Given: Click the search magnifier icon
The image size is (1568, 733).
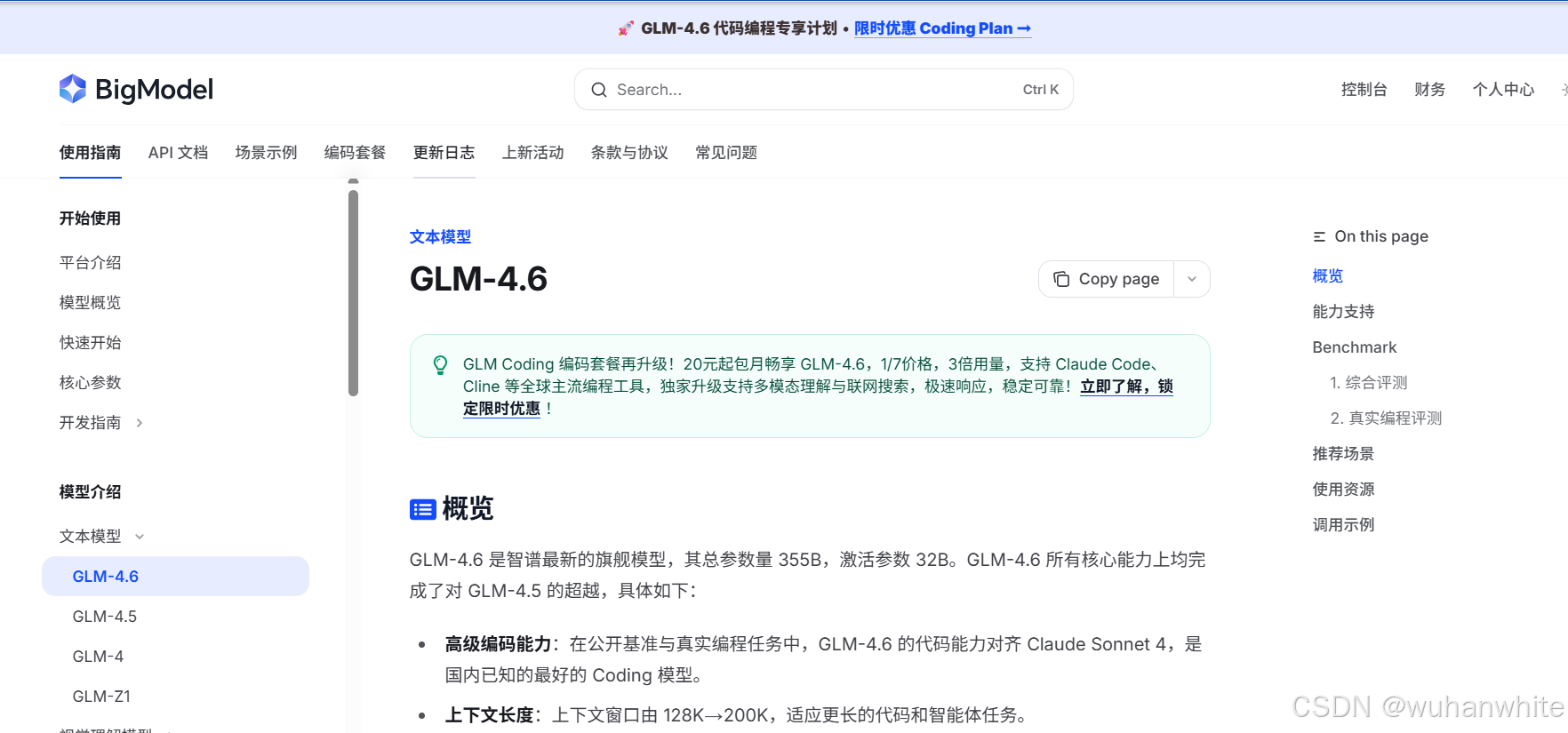Looking at the screenshot, I should [x=599, y=90].
